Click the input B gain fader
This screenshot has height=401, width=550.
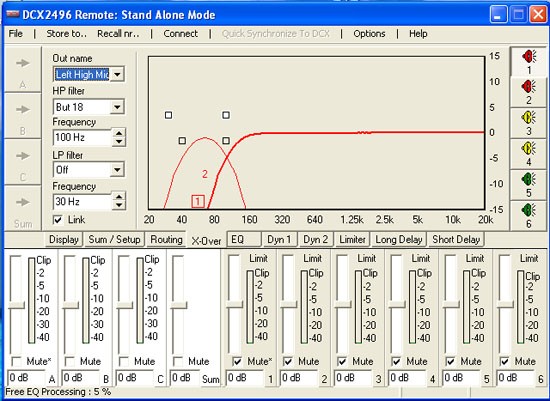coord(71,305)
